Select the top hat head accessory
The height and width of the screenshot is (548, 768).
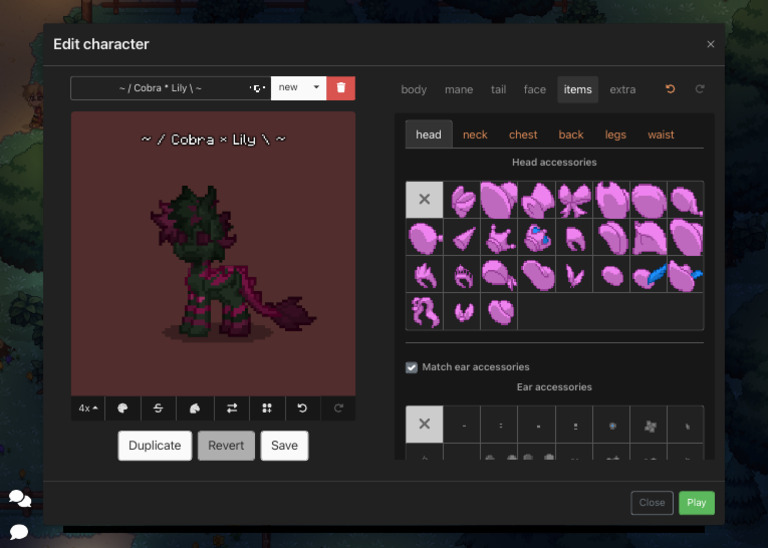coord(537,200)
